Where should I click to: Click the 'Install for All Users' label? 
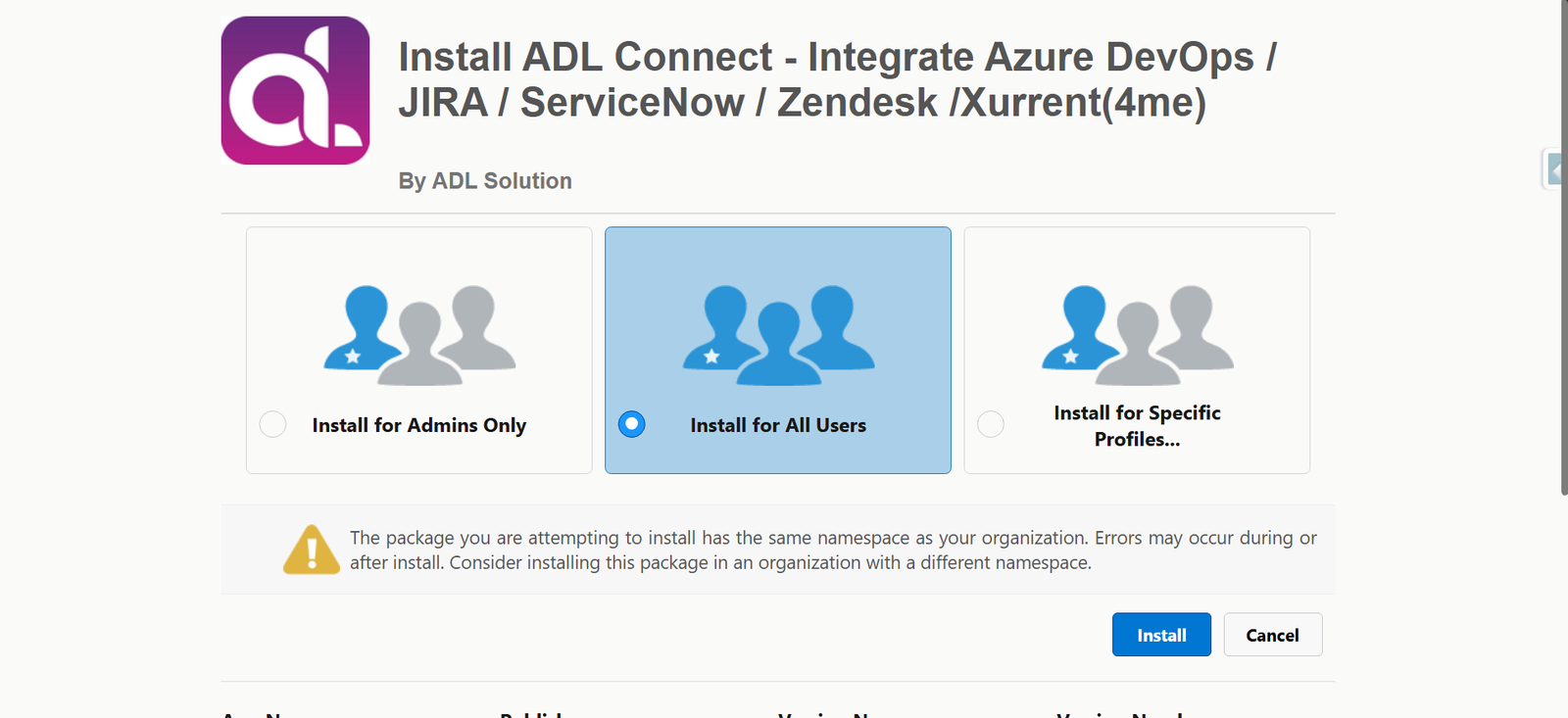(778, 425)
